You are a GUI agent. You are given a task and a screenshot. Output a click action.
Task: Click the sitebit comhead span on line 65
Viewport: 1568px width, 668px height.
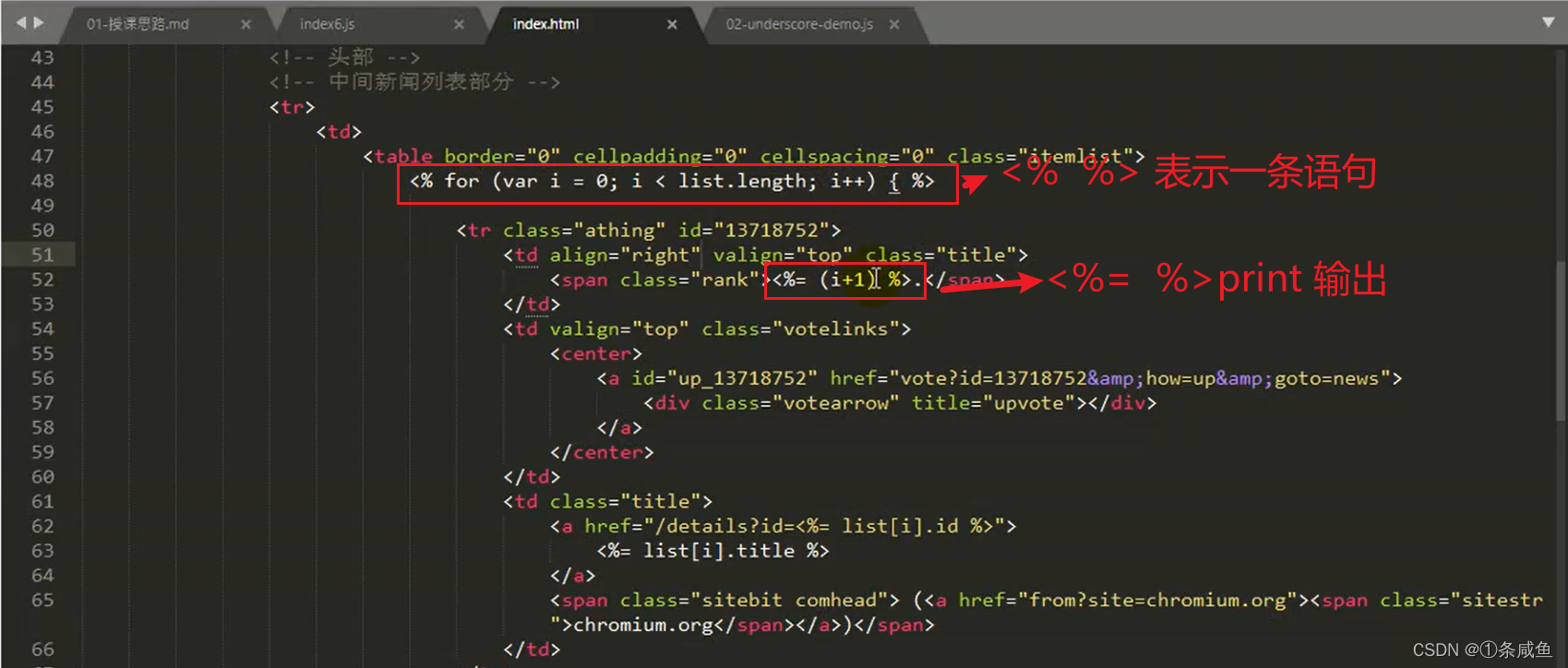coord(724,601)
